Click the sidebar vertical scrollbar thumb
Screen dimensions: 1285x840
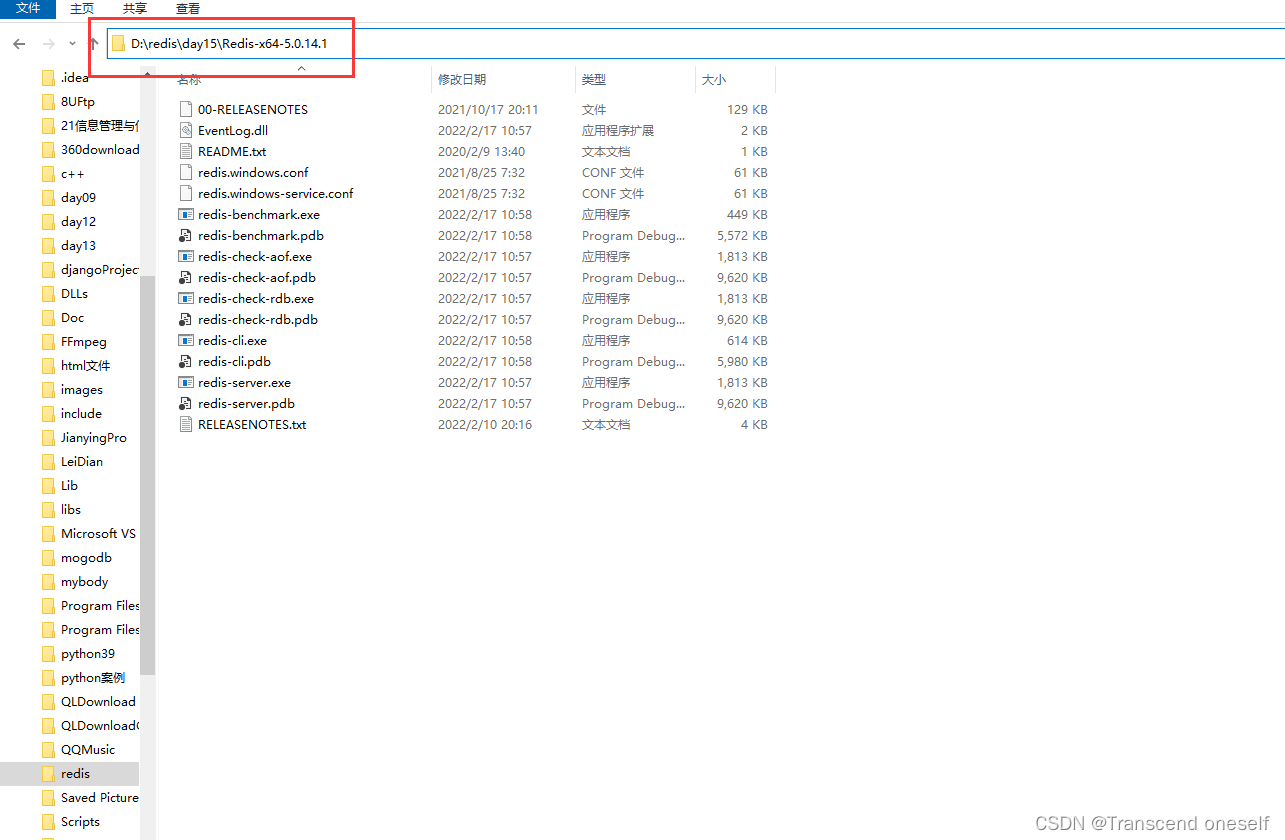[148, 475]
